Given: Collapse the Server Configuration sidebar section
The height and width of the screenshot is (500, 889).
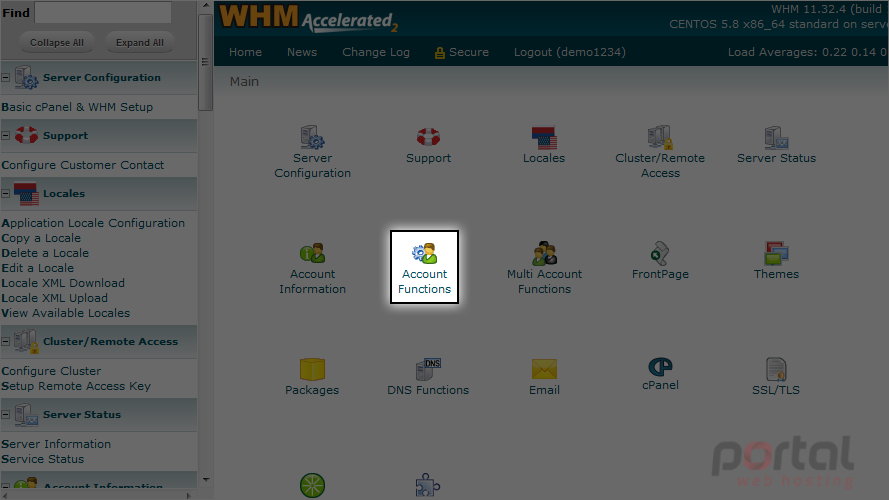Looking at the screenshot, I should click(6, 77).
